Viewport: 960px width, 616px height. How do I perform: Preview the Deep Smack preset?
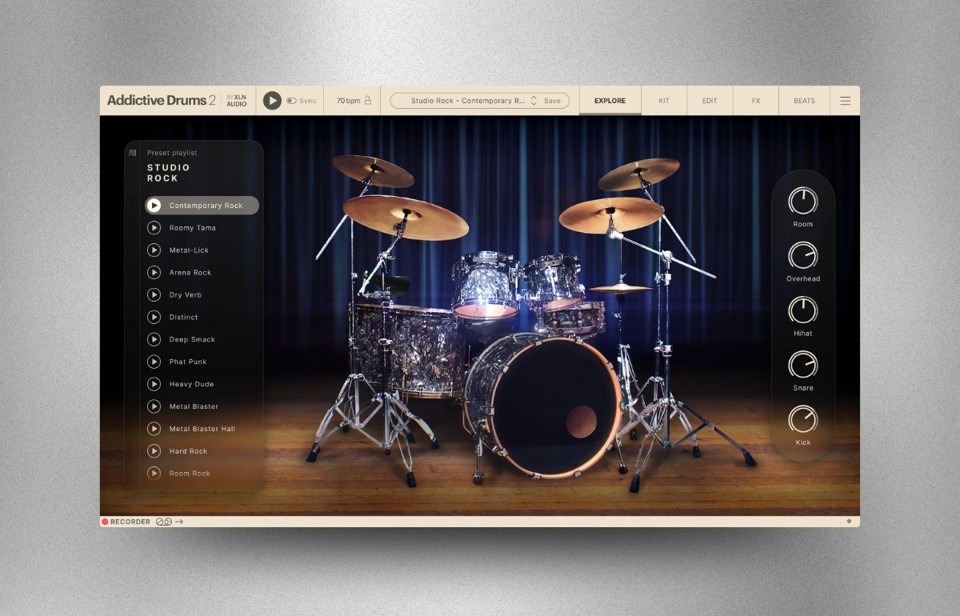[154, 339]
